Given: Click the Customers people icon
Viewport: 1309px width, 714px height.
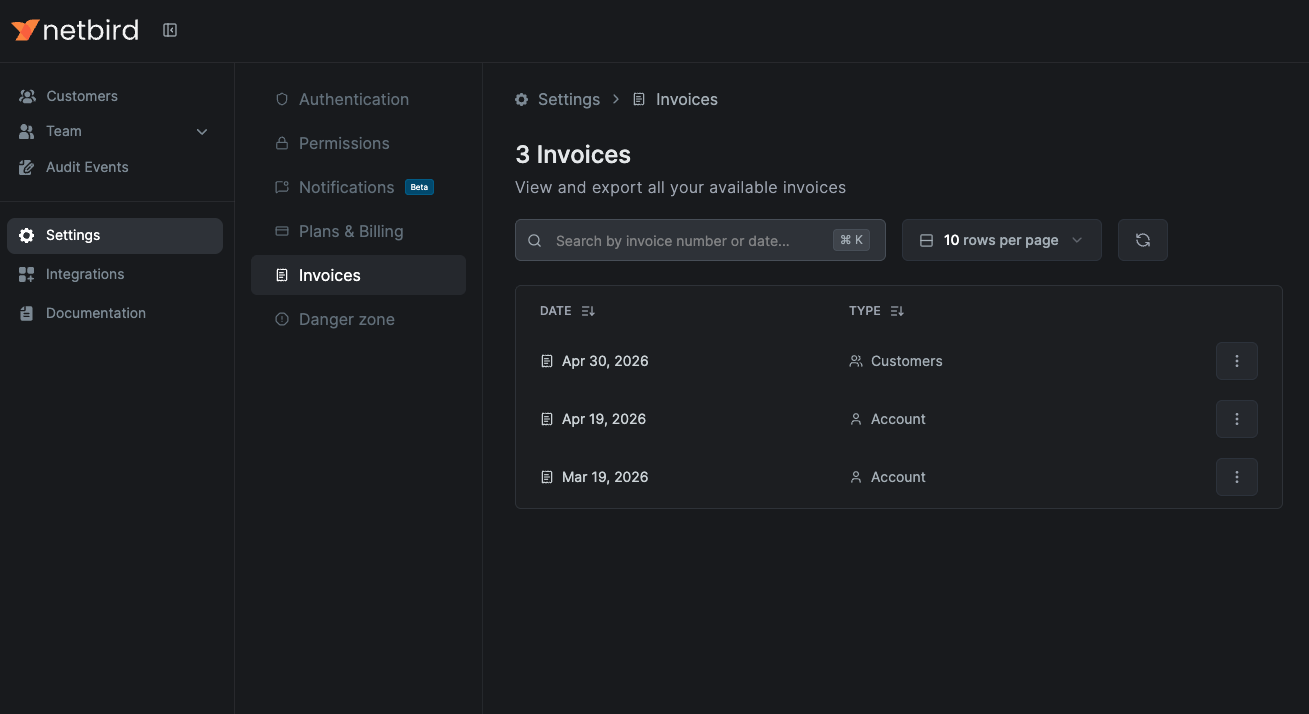Looking at the screenshot, I should 27,96.
